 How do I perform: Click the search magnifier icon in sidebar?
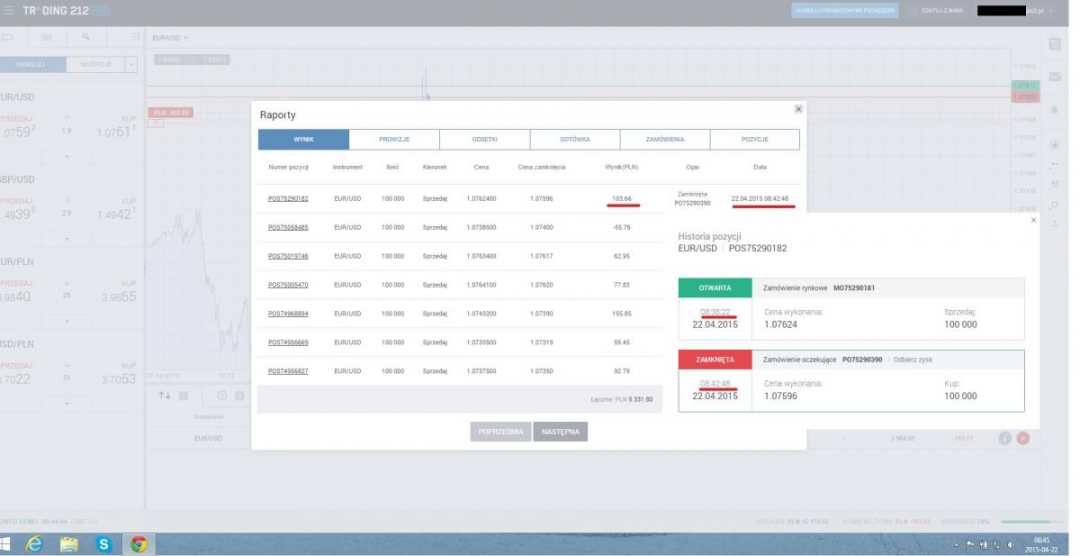coord(87,37)
